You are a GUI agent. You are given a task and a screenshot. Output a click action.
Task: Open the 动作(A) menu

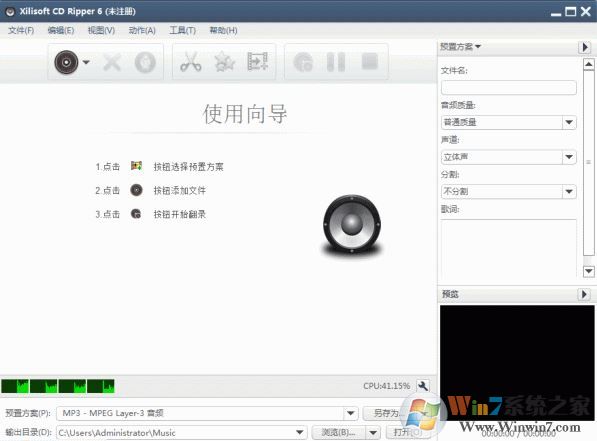[142, 30]
